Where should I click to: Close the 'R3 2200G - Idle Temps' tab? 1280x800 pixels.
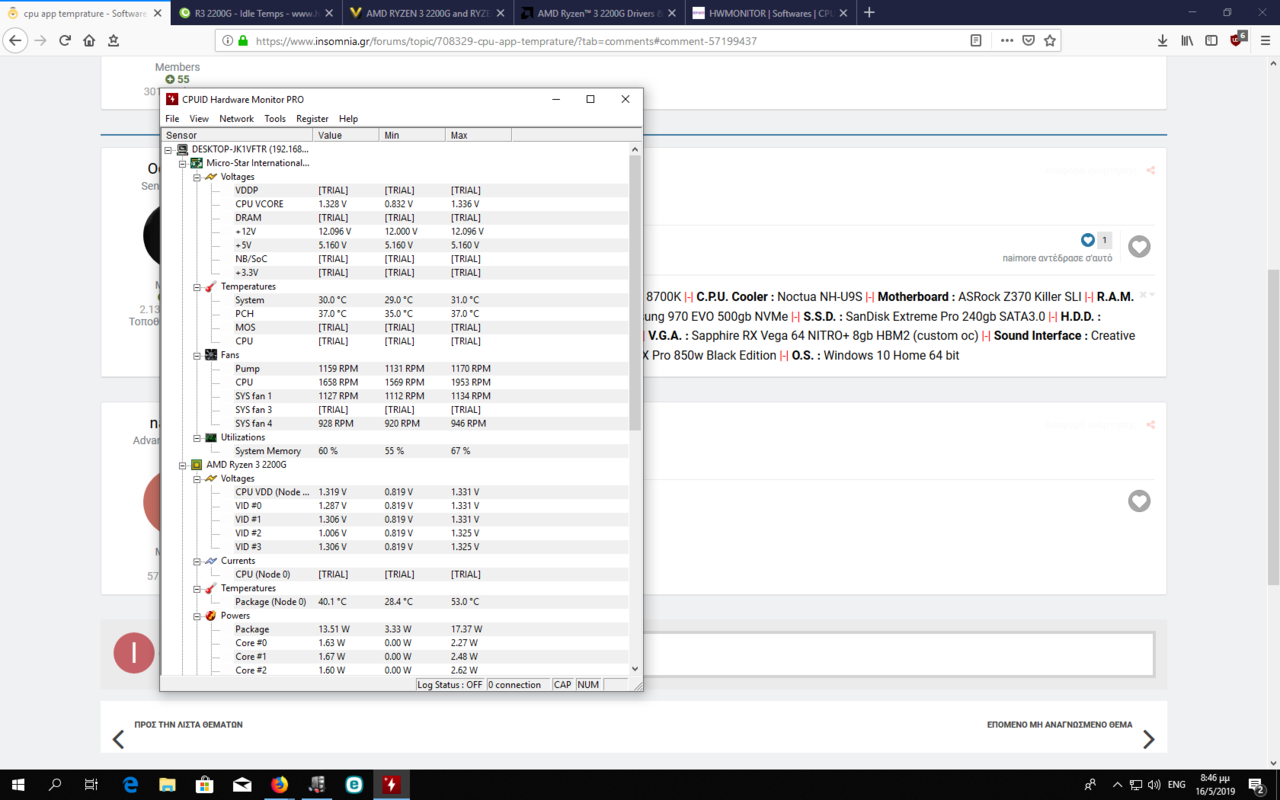(327, 13)
